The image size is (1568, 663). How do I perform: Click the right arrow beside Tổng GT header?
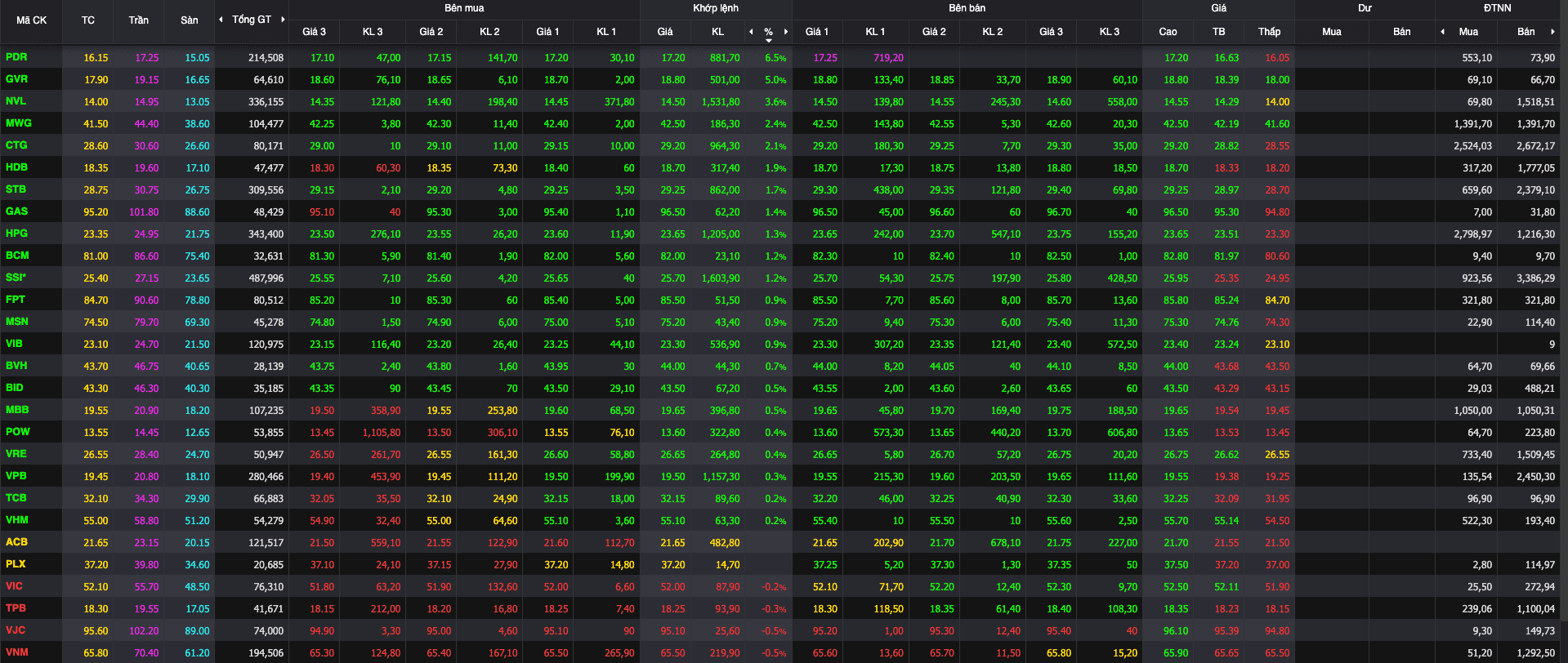point(283,20)
